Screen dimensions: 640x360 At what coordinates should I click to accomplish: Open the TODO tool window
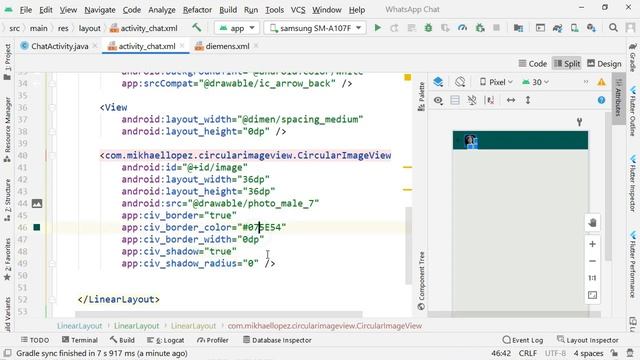pyautogui.click(x=35, y=340)
